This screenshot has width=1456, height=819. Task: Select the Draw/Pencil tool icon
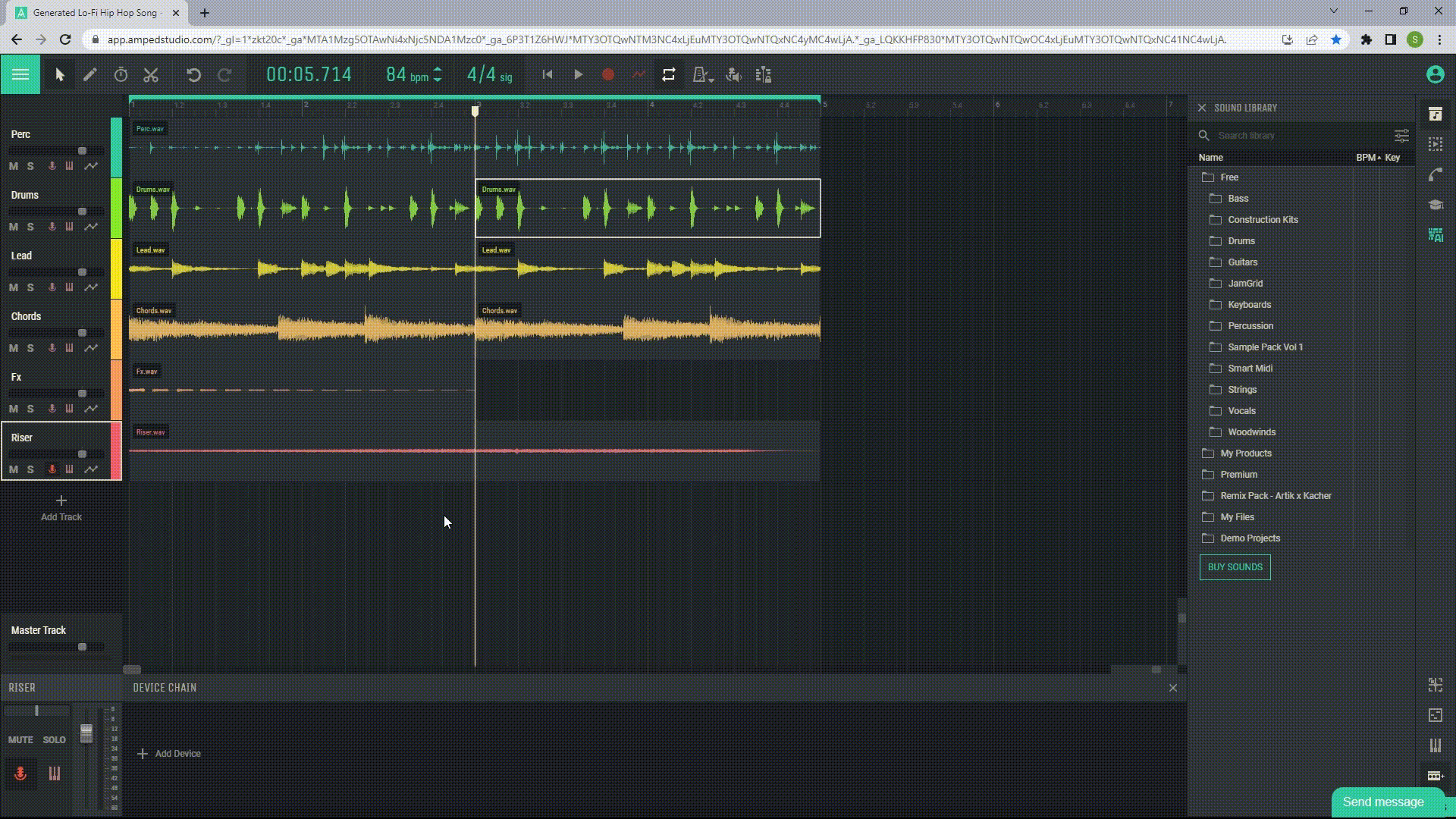pyautogui.click(x=89, y=75)
